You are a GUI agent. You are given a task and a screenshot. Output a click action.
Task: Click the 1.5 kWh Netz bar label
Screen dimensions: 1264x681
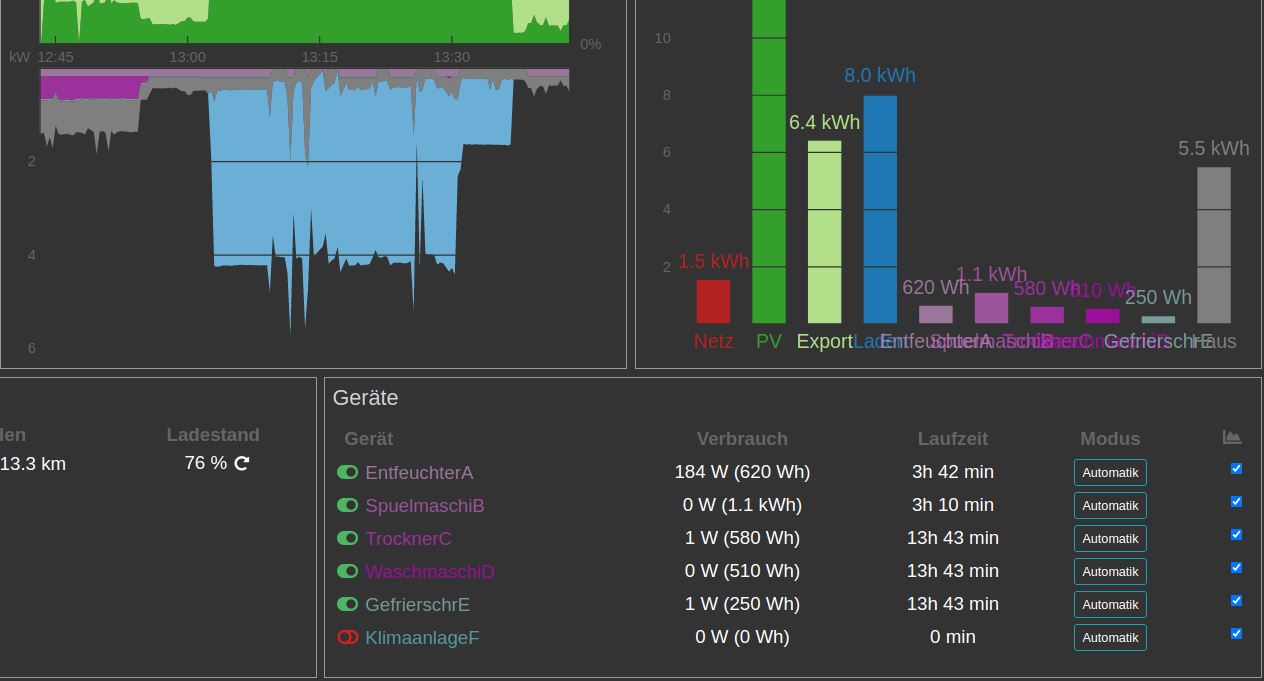coord(713,261)
